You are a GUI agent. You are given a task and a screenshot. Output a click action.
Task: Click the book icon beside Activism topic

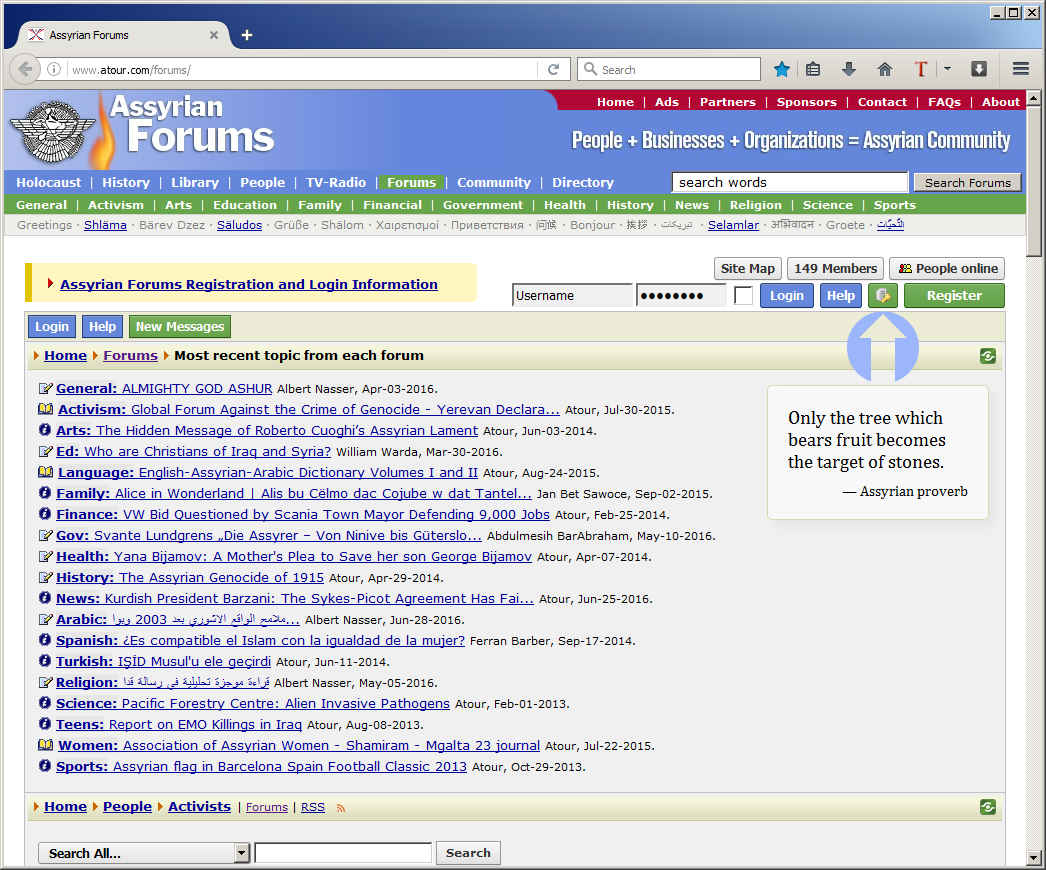(x=45, y=409)
